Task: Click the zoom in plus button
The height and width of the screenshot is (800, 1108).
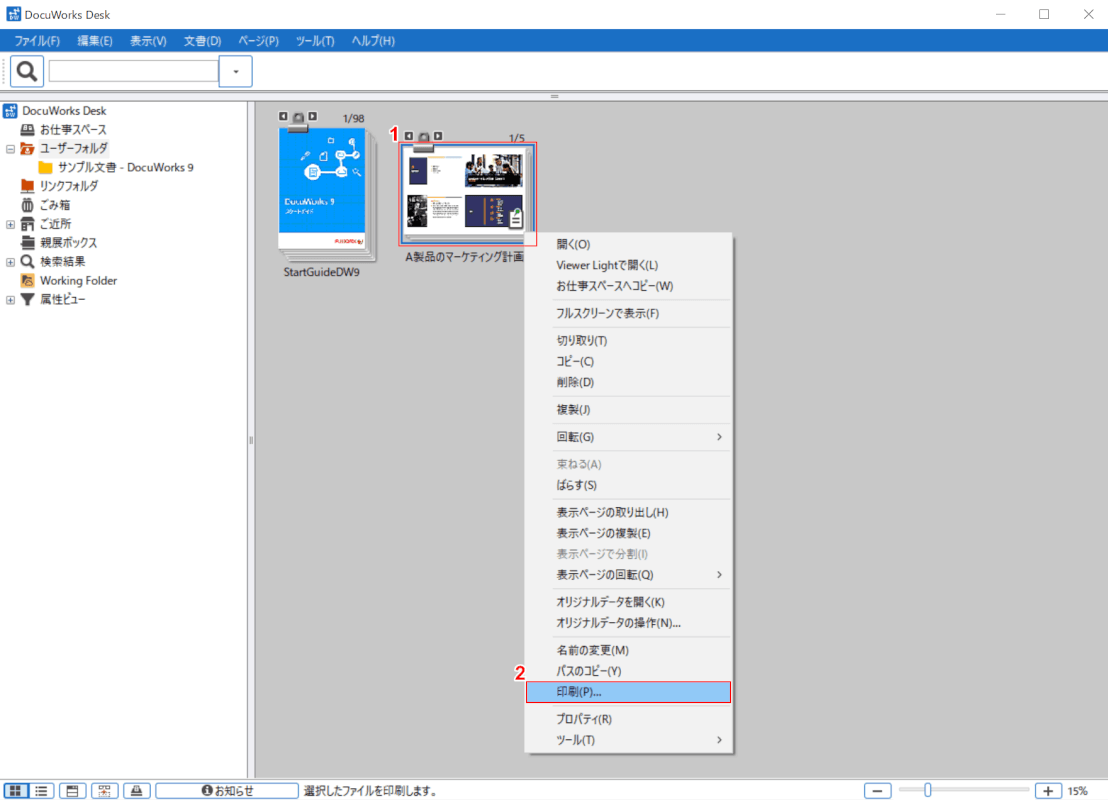Action: [1048, 790]
